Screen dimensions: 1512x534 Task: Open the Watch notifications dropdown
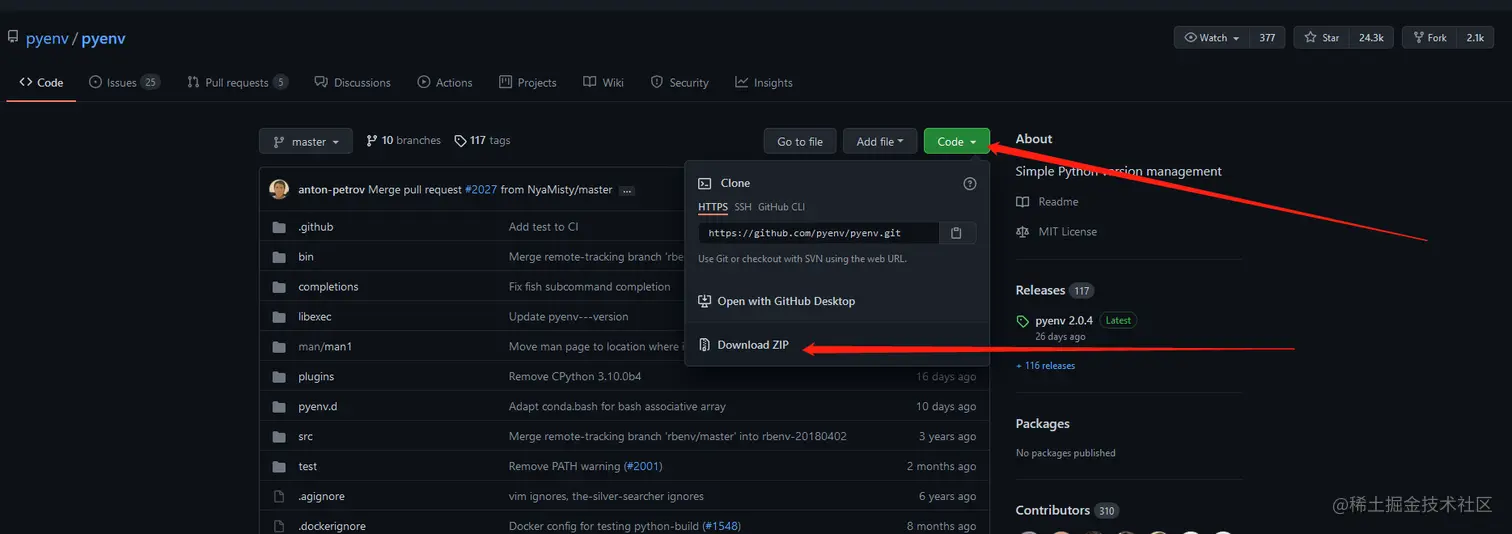click(1212, 38)
